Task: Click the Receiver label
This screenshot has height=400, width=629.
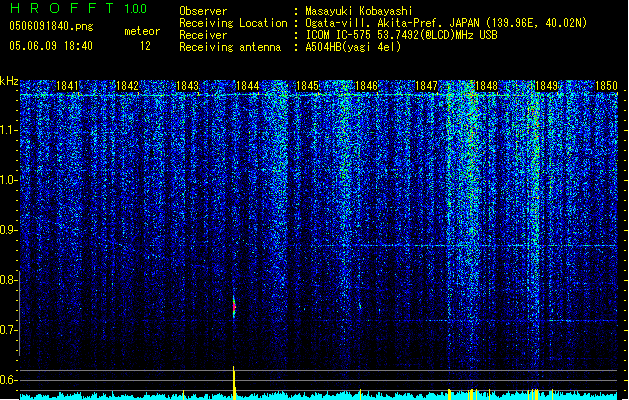Action: click(203, 35)
